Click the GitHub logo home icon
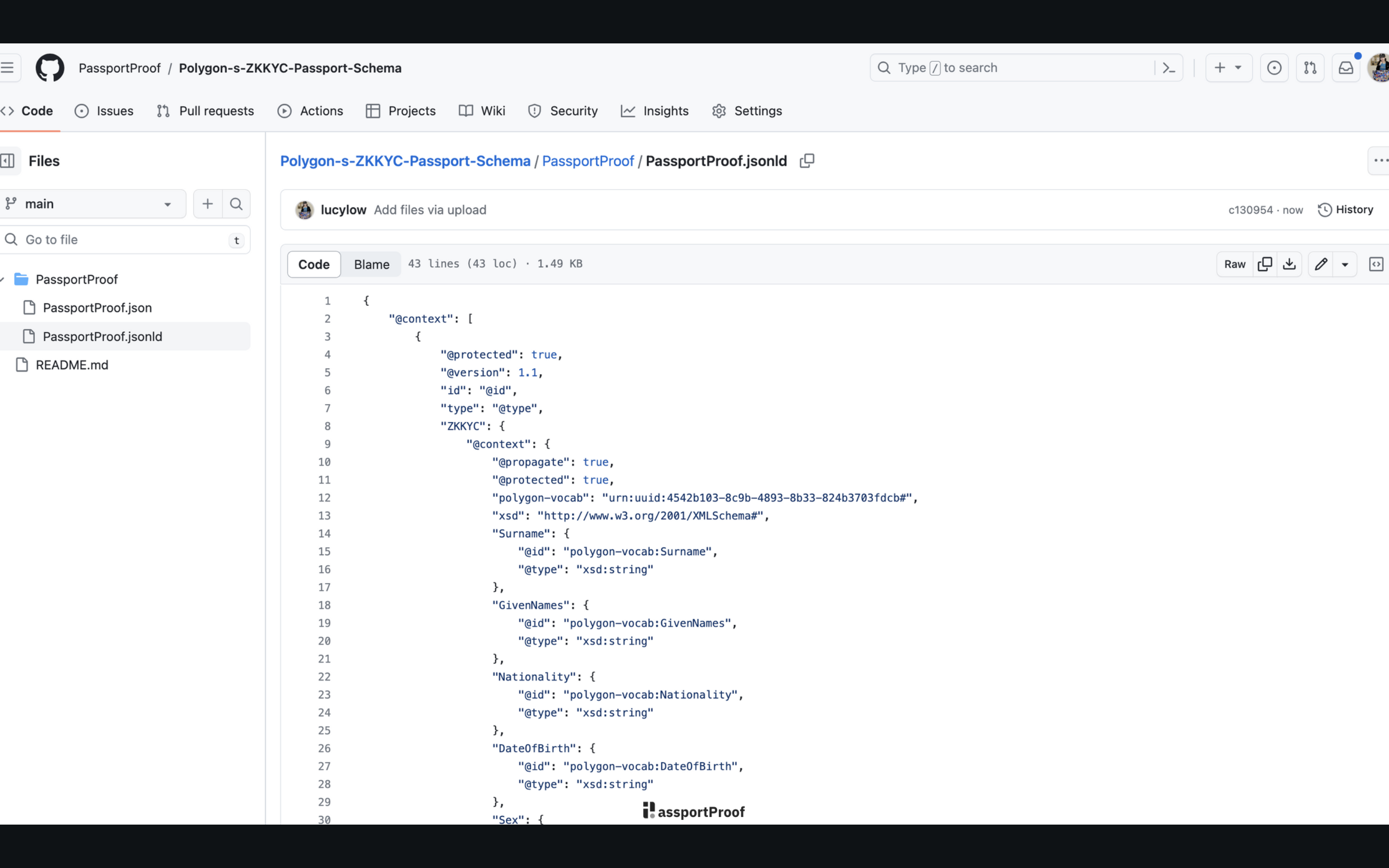Viewport: 1389px width, 868px height. [50, 68]
